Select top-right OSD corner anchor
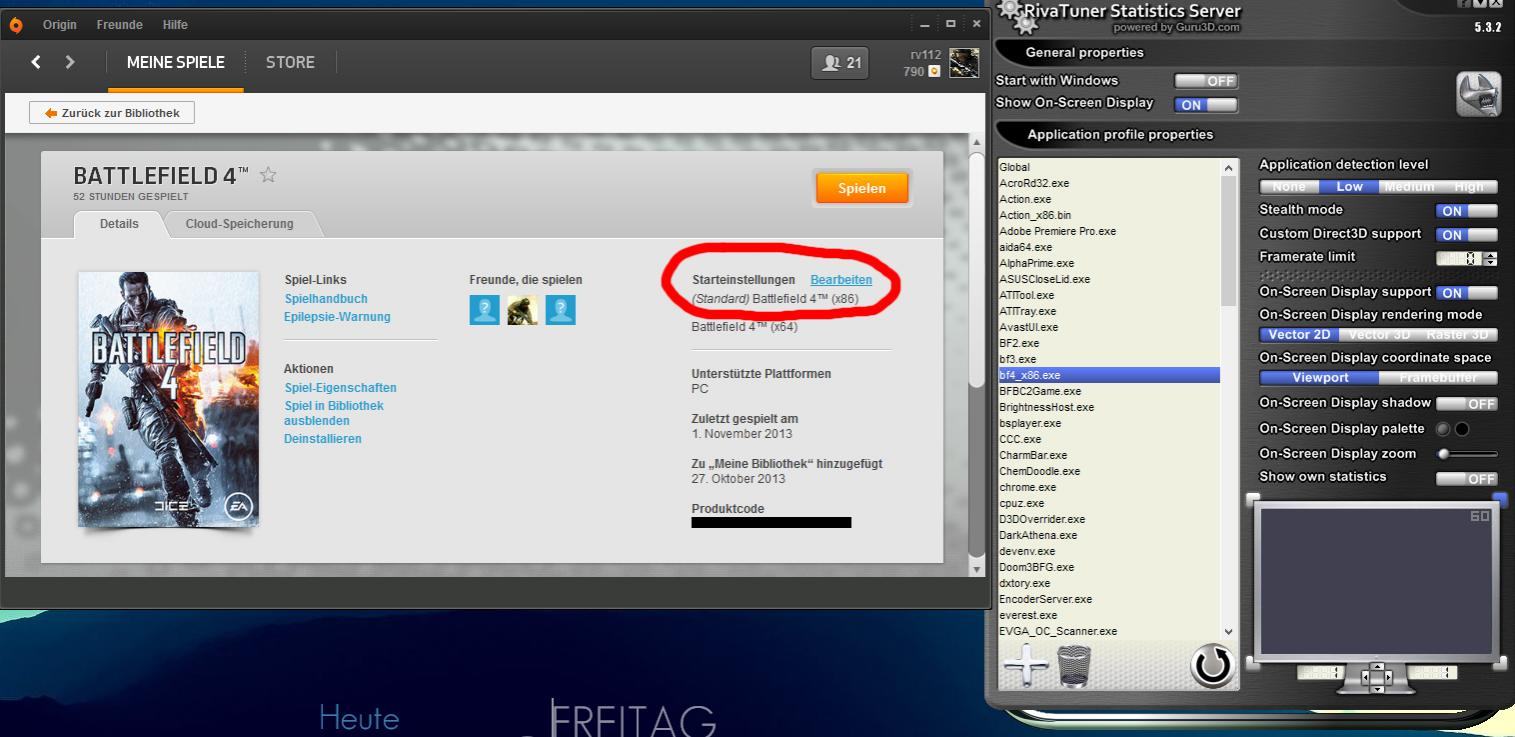 1499,498
